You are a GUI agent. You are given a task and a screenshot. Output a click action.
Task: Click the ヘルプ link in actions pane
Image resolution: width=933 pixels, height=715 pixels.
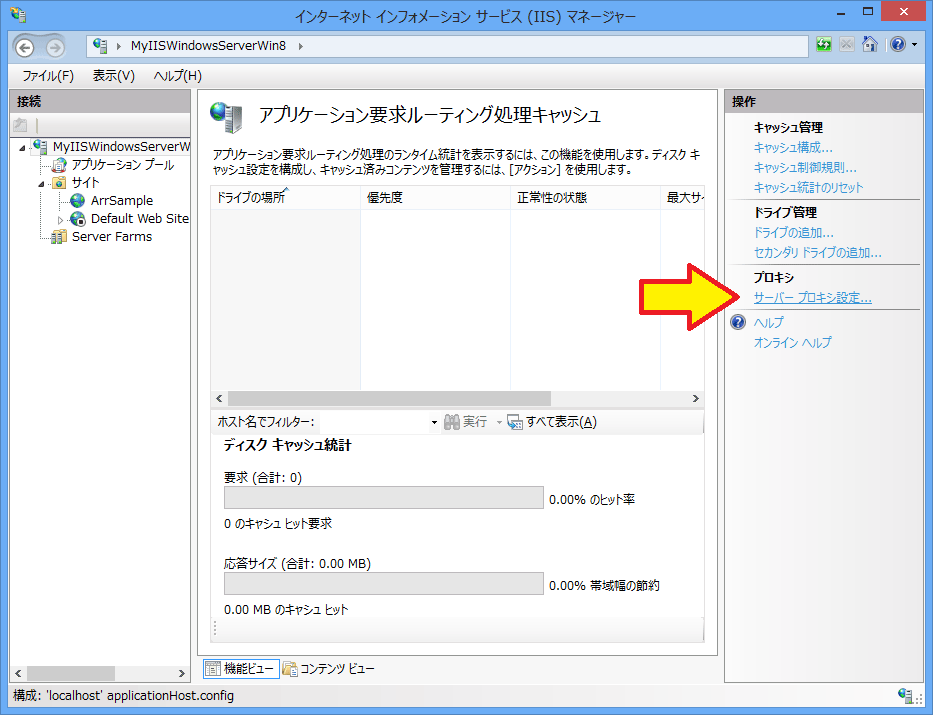[769, 322]
